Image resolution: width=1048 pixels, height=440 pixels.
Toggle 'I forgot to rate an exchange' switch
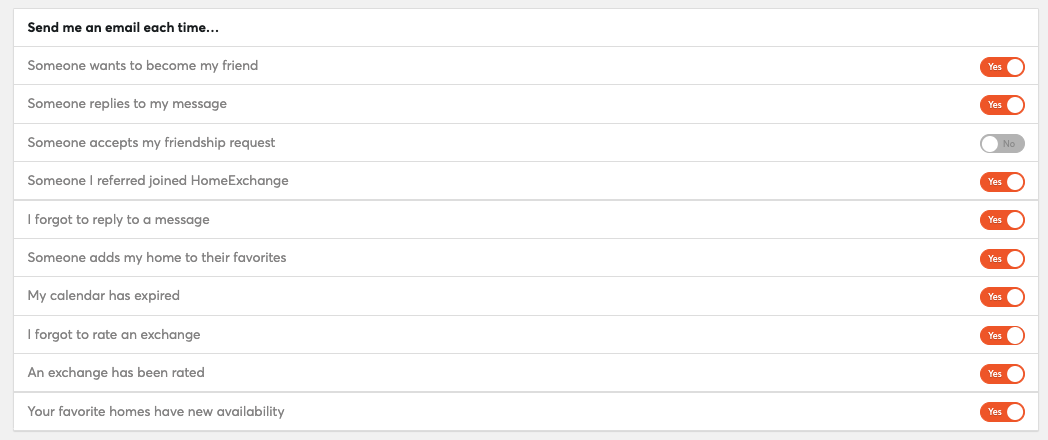point(1002,335)
